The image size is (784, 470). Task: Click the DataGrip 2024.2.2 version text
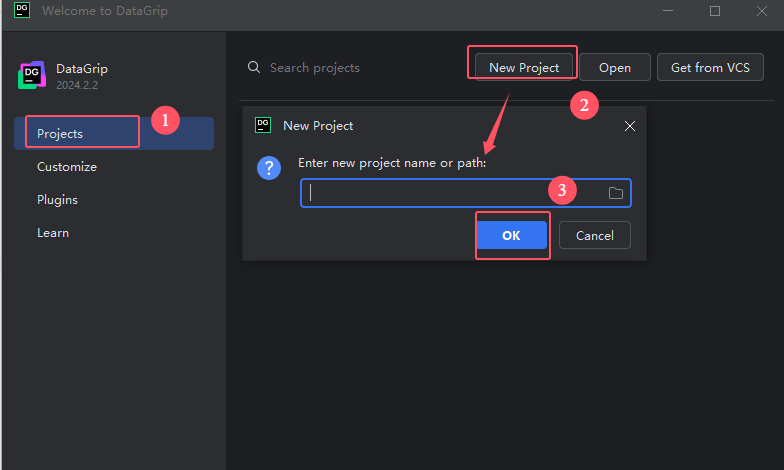pyautogui.click(x=77, y=85)
